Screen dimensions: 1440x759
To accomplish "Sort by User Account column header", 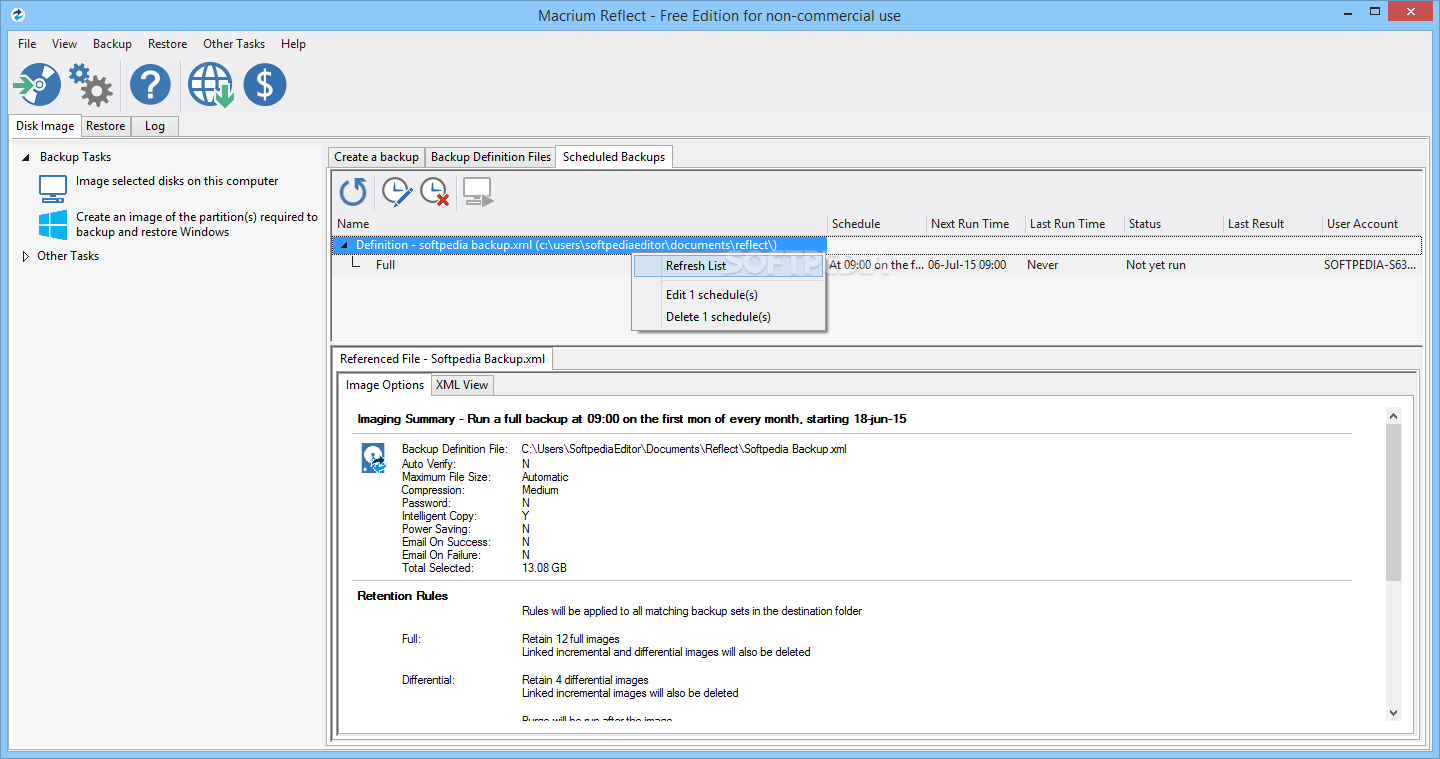I will tap(1372, 224).
